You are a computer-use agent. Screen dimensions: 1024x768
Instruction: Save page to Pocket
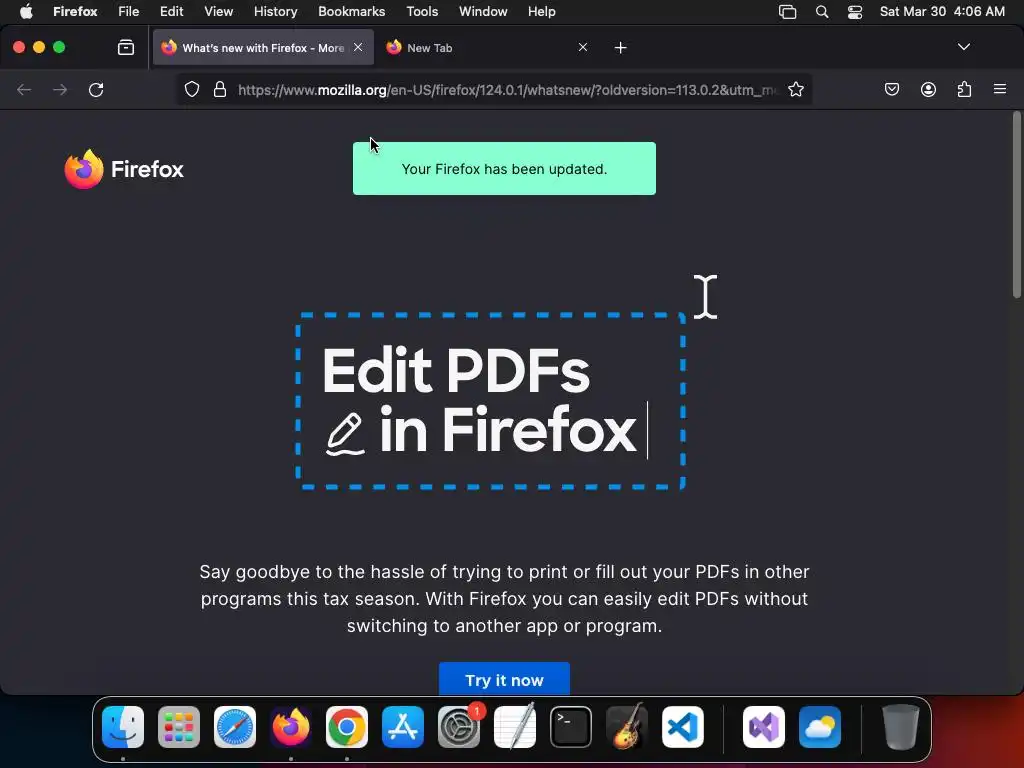(891, 89)
